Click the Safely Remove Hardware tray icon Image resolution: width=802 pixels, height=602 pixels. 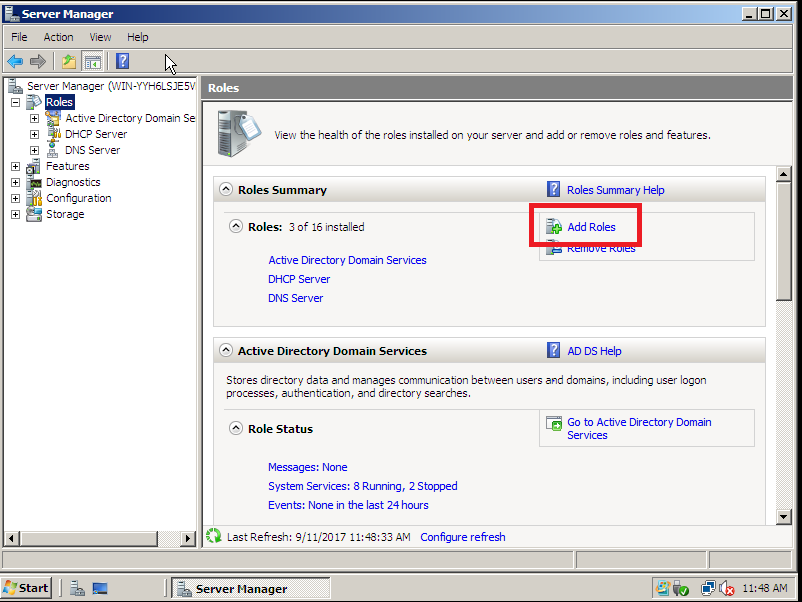(x=680, y=589)
